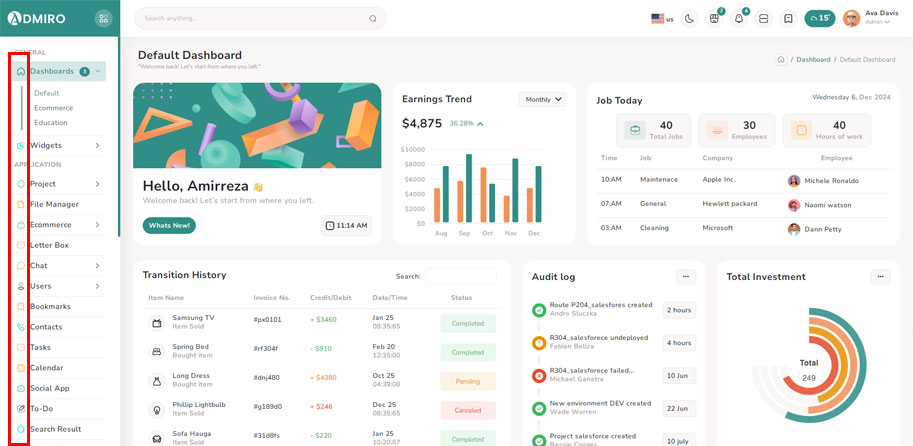Open File Manager from the sidebar
Image resolution: width=913 pixels, height=446 pixels.
coord(54,204)
